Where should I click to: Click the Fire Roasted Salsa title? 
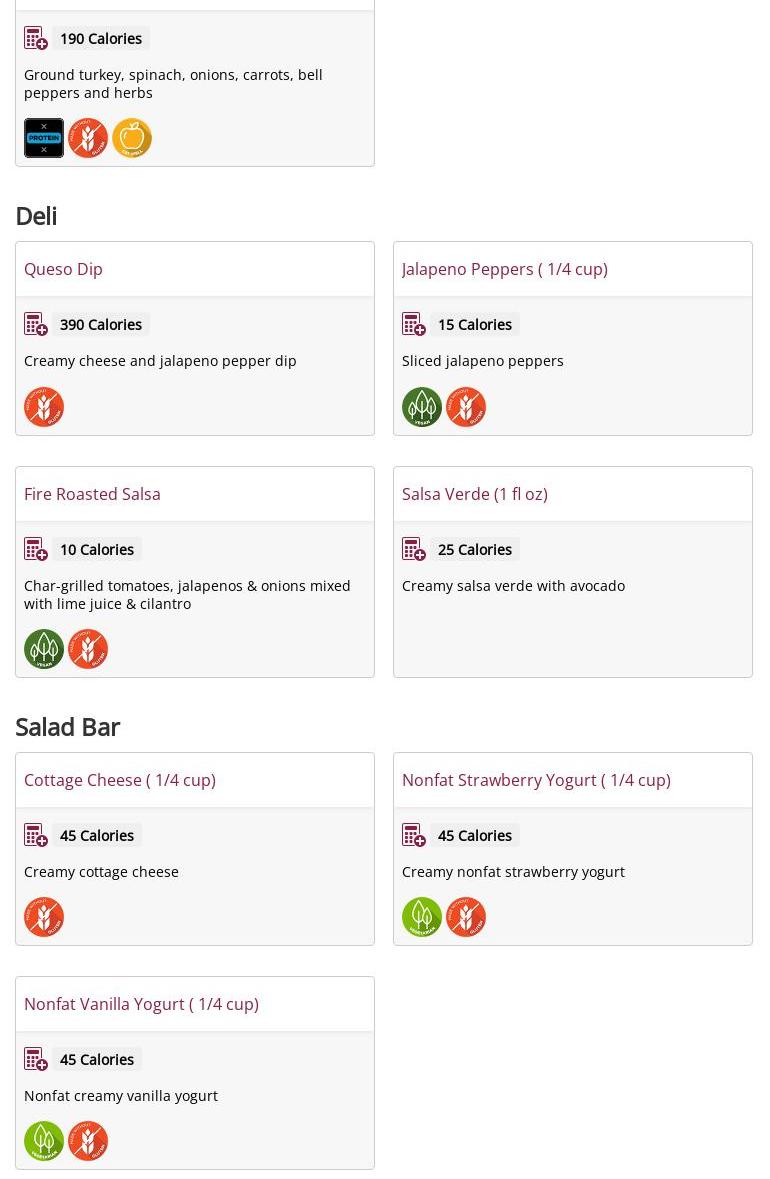click(x=92, y=494)
